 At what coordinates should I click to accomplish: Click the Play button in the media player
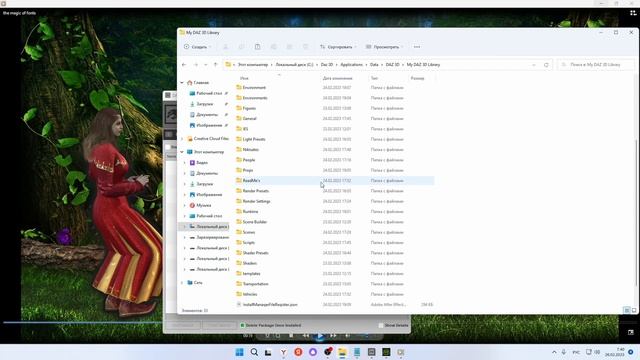(x=320, y=336)
